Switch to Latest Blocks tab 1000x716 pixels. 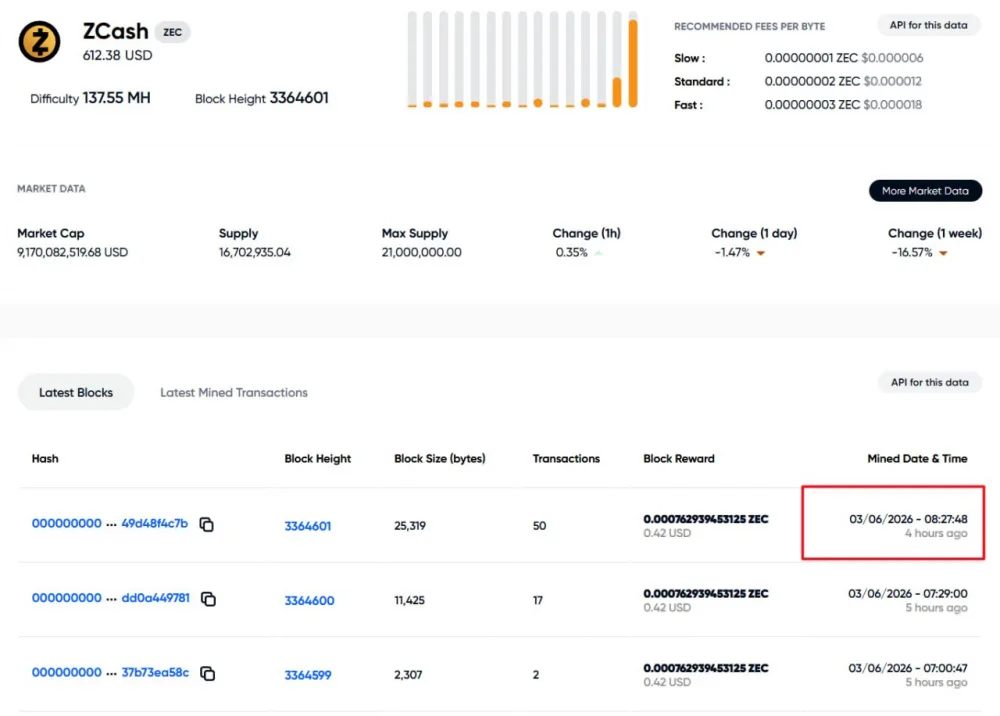tap(76, 392)
